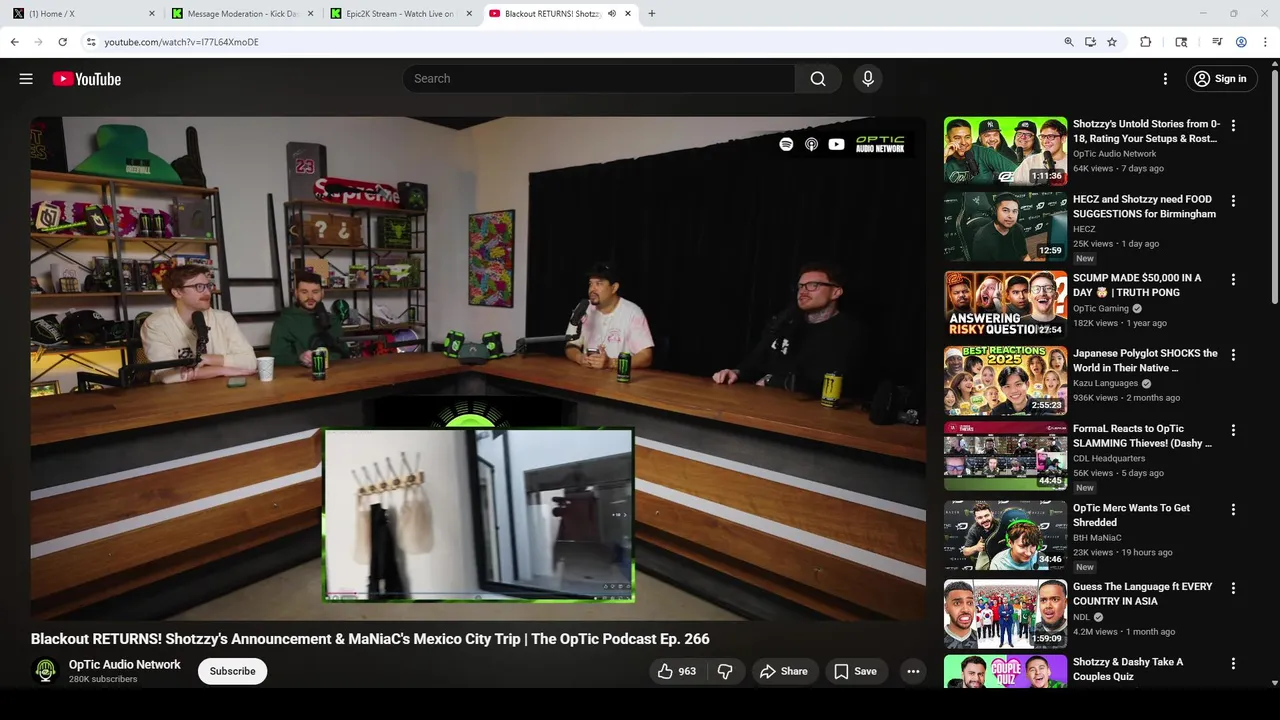Reload the current page
Viewport: 1280px width, 720px height.
click(x=62, y=42)
